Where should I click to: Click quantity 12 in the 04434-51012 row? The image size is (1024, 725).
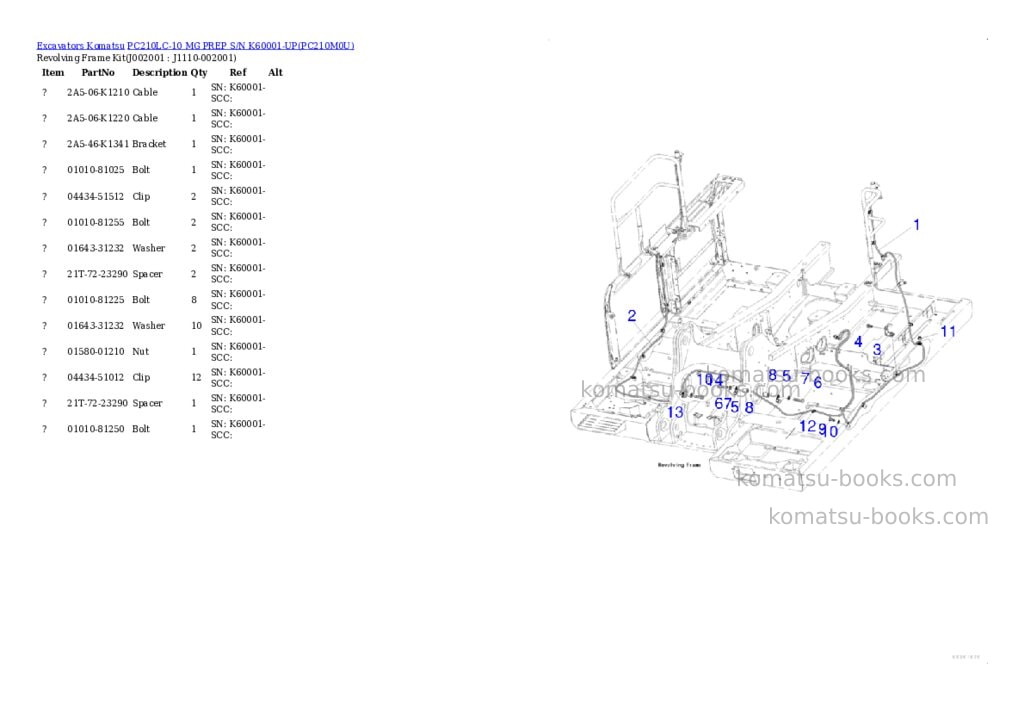click(197, 378)
